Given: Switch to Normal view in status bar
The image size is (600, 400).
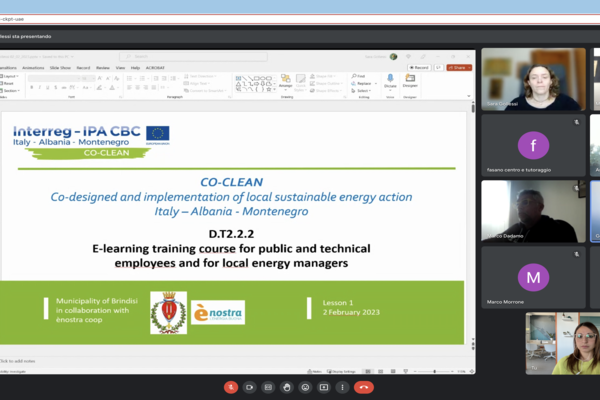Looking at the screenshot, I should click(368, 371).
